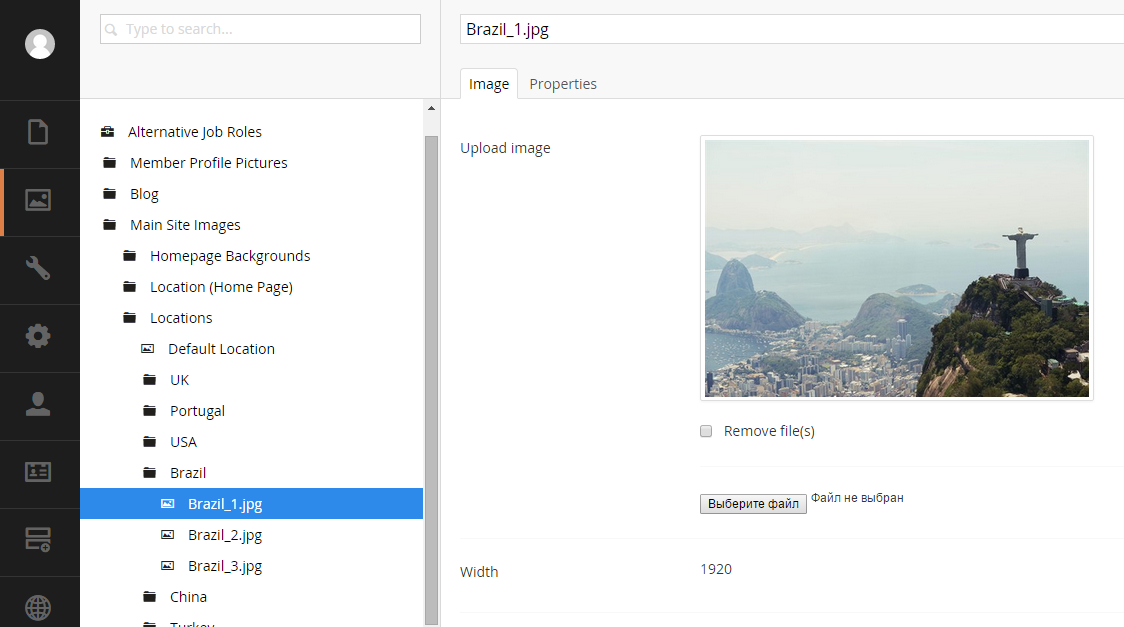This screenshot has height=627, width=1124.
Task: Click the Brazil_1.jpg name input field
Action: (791, 29)
